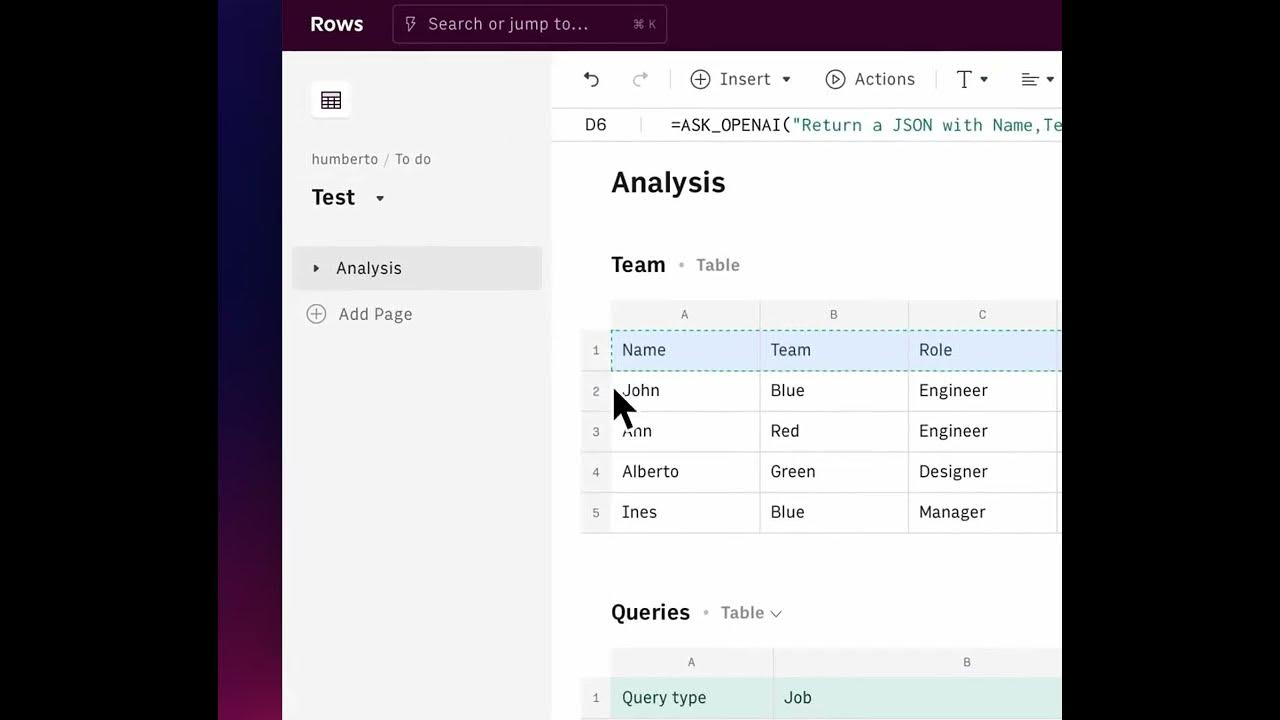Open the text format dropdown
Viewport: 1280px width, 720px height.
tap(972, 80)
